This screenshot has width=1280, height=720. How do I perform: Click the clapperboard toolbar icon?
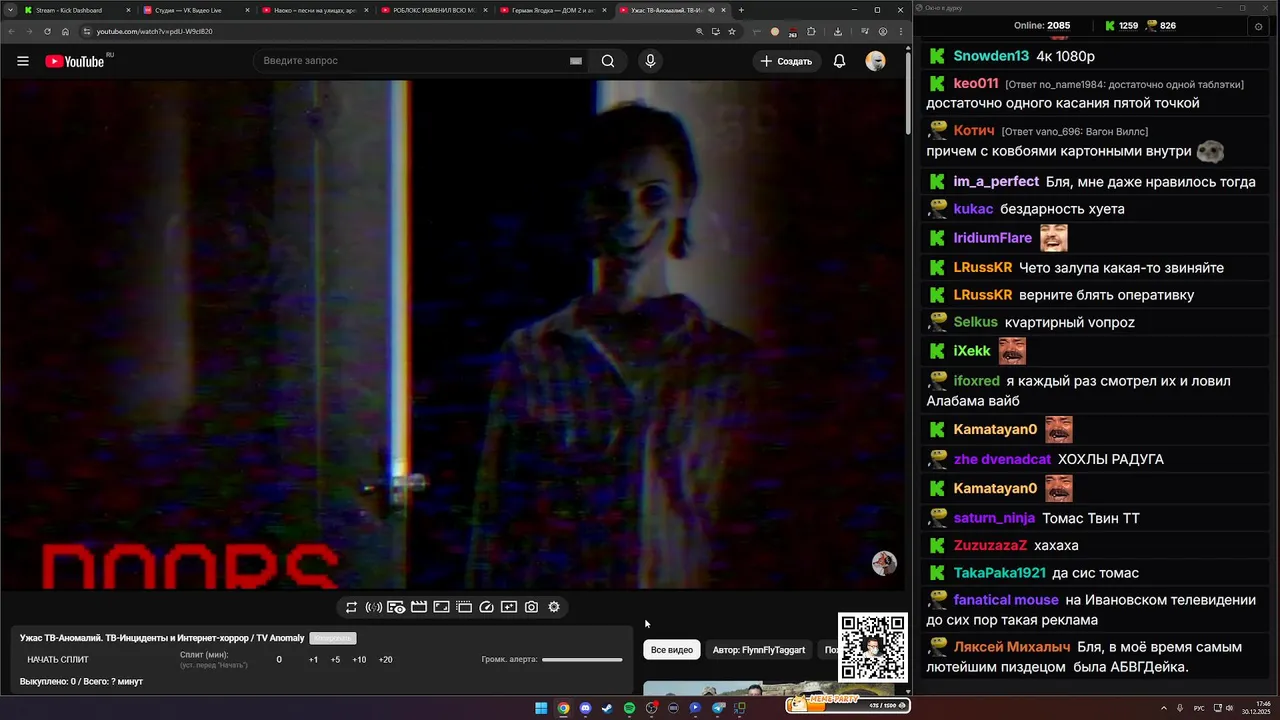(x=419, y=607)
